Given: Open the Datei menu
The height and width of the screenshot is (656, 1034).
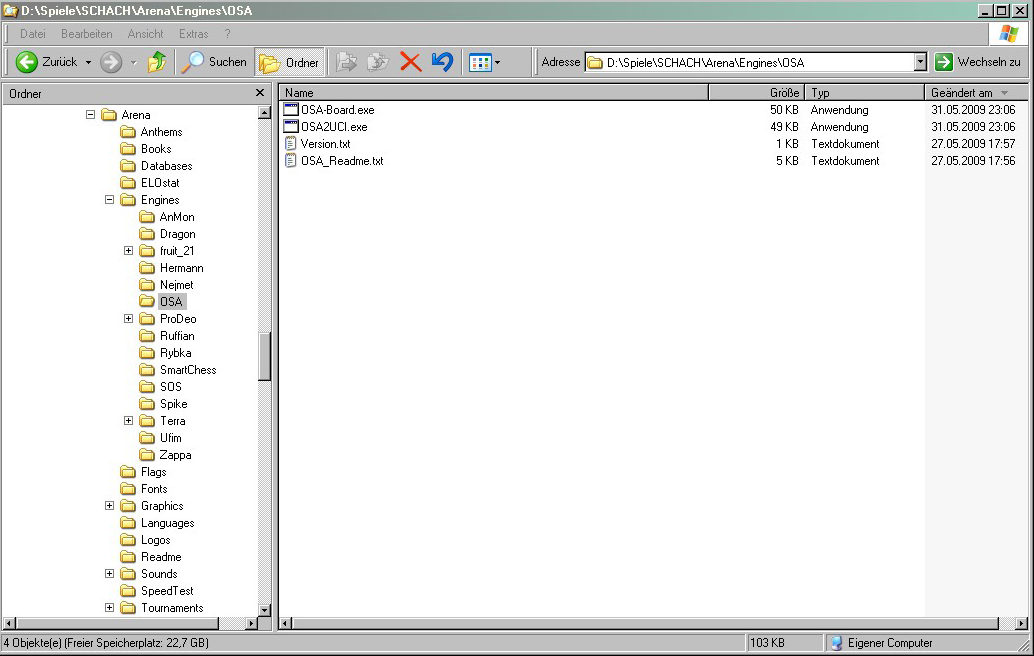Looking at the screenshot, I should pos(33,34).
